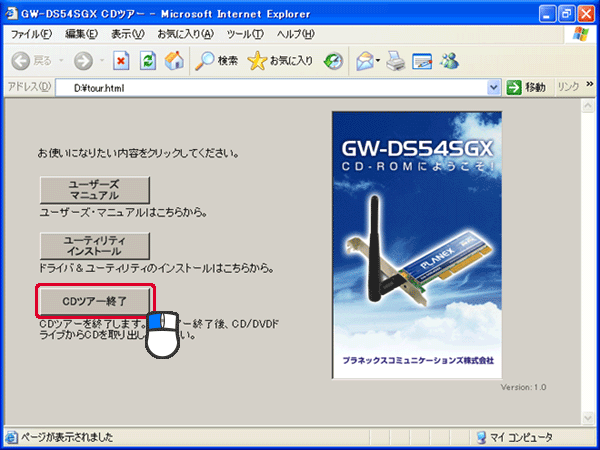This screenshot has height=450, width=600.
Task: Click the Windows flag logo icon
Action: click(581, 34)
